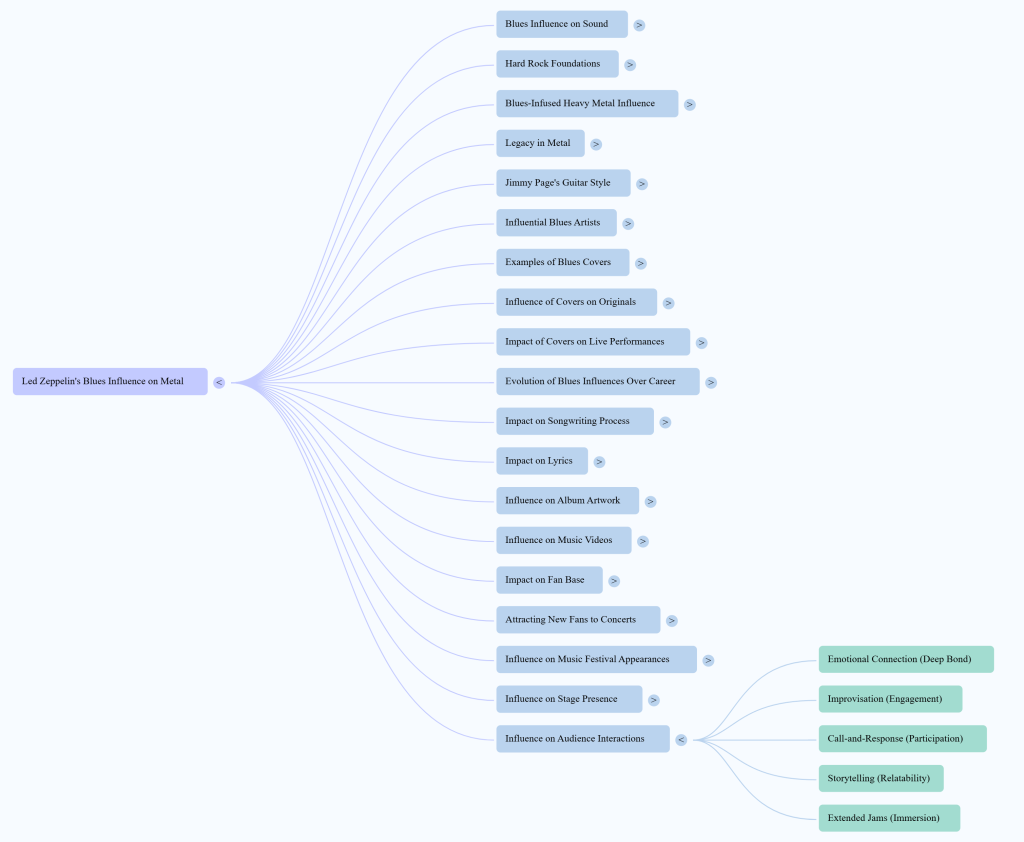
Task: Expand Jimmy Page's Guitar Style branch
Action: point(642,184)
